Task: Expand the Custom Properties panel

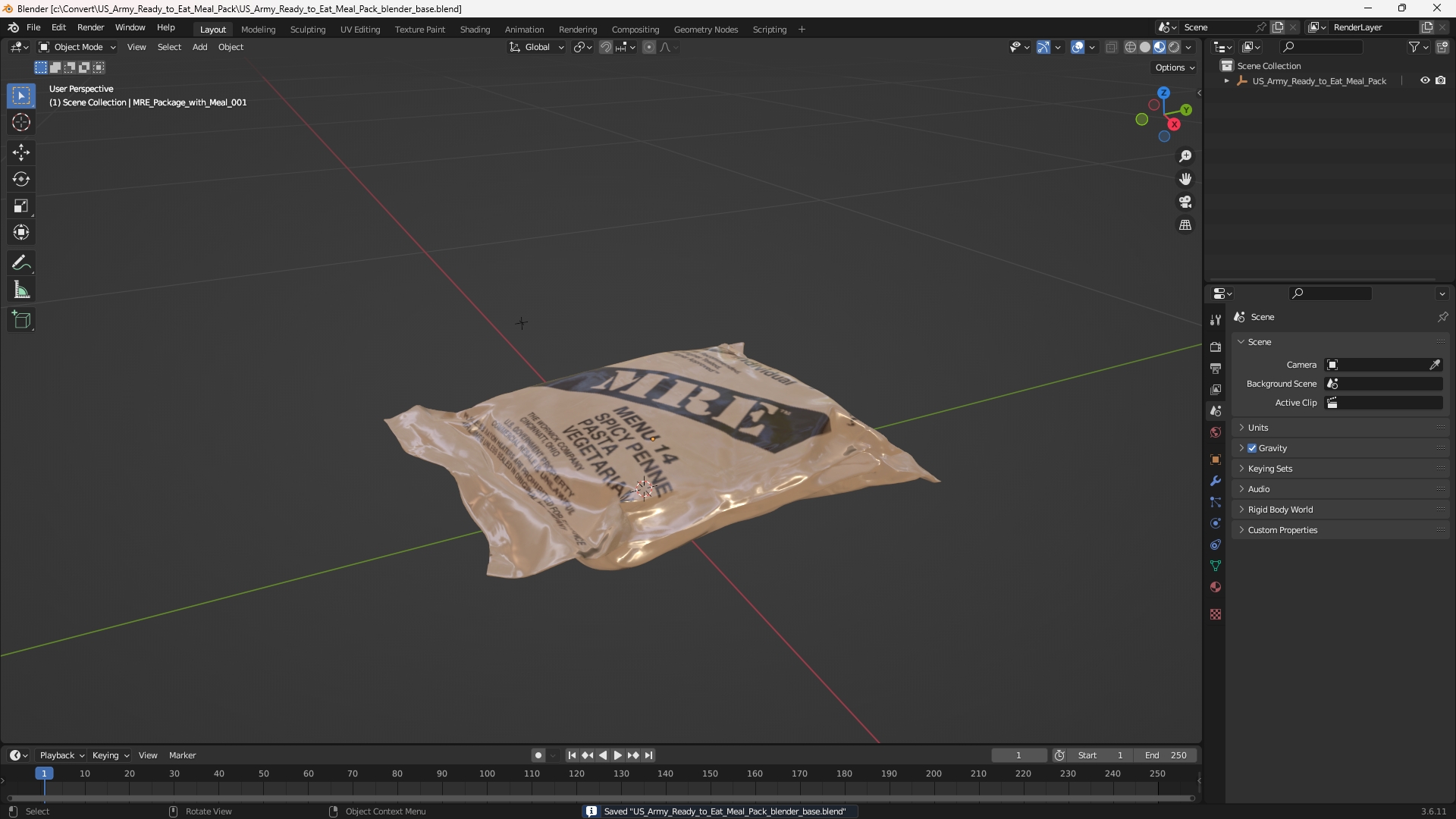Action: pyautogui.click(x=1341, y=530)
